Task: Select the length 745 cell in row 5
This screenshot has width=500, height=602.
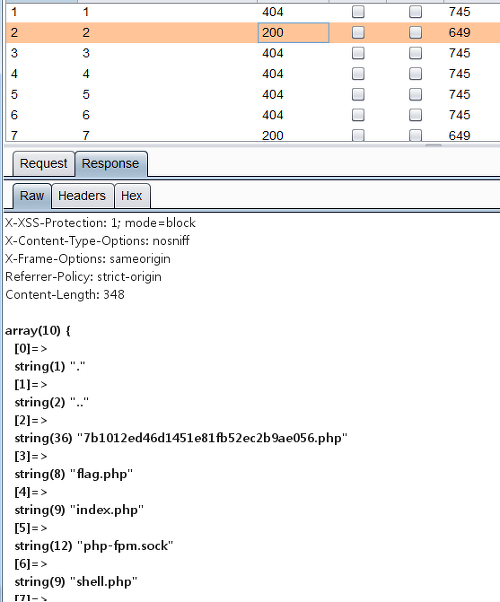Action: tap(472, 94)
